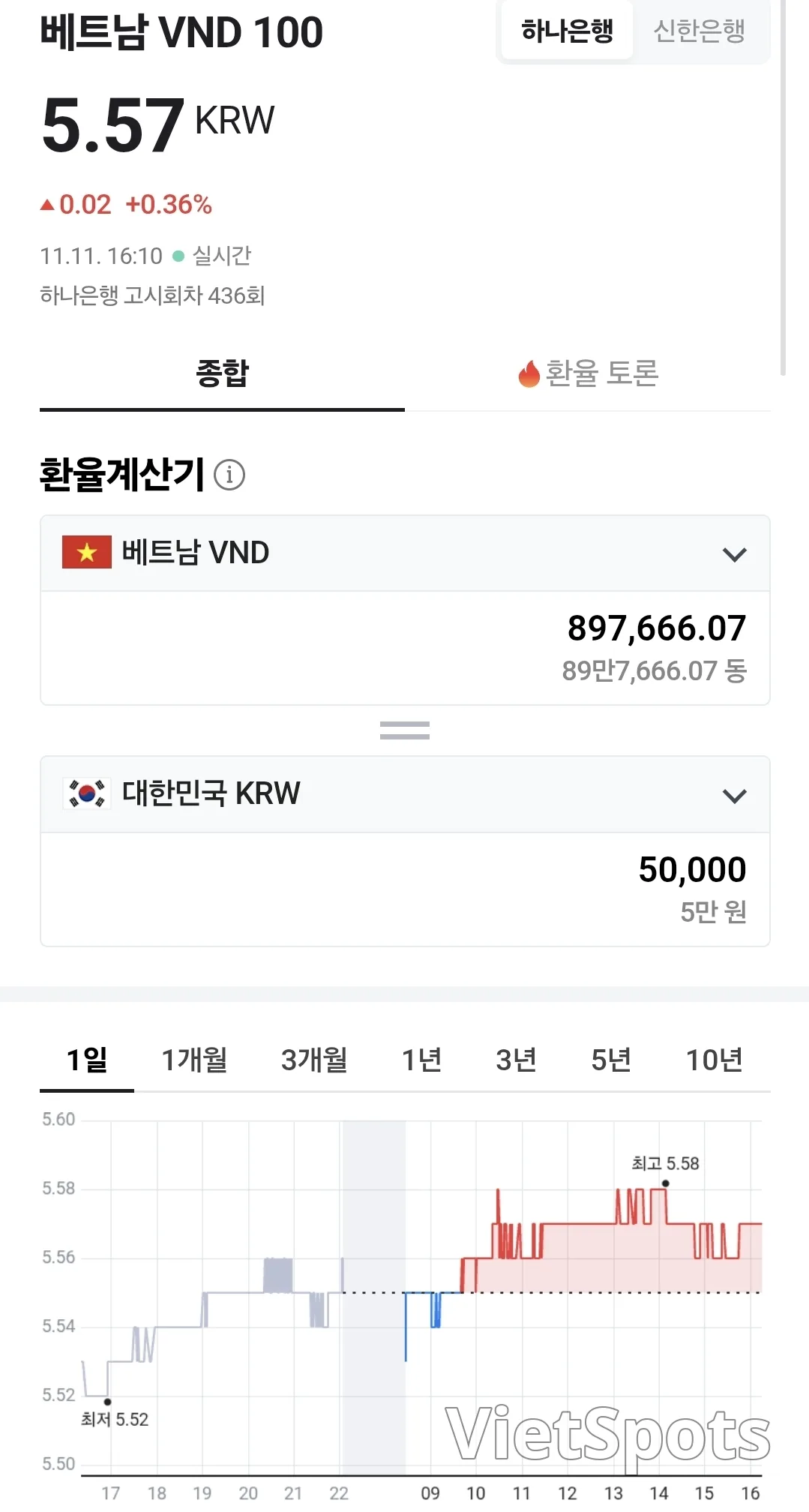The image size is (809, 1512).
Task: Open the 종합 tab
Action: click(222, 373)
